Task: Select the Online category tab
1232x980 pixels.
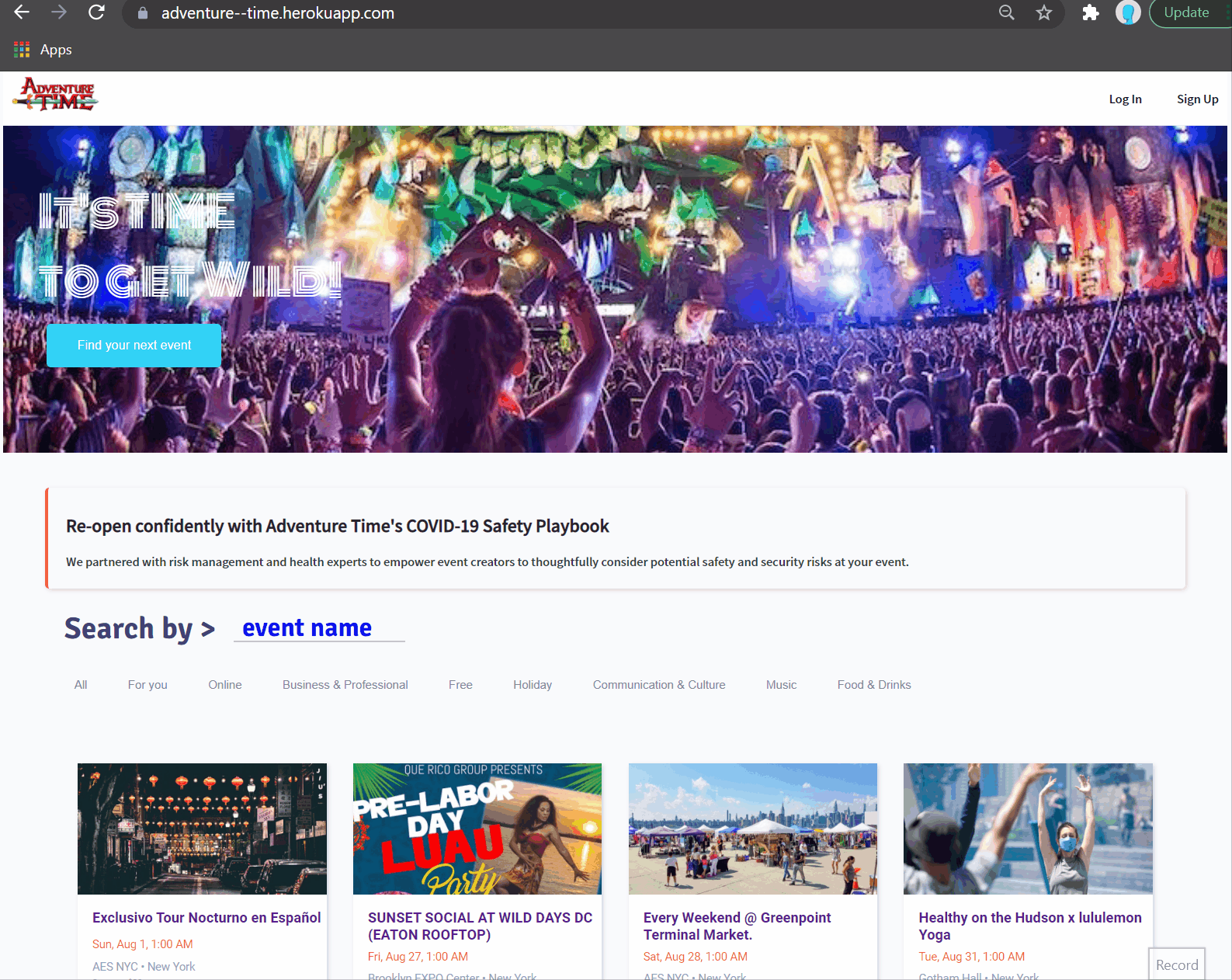Action: [225, 685]
